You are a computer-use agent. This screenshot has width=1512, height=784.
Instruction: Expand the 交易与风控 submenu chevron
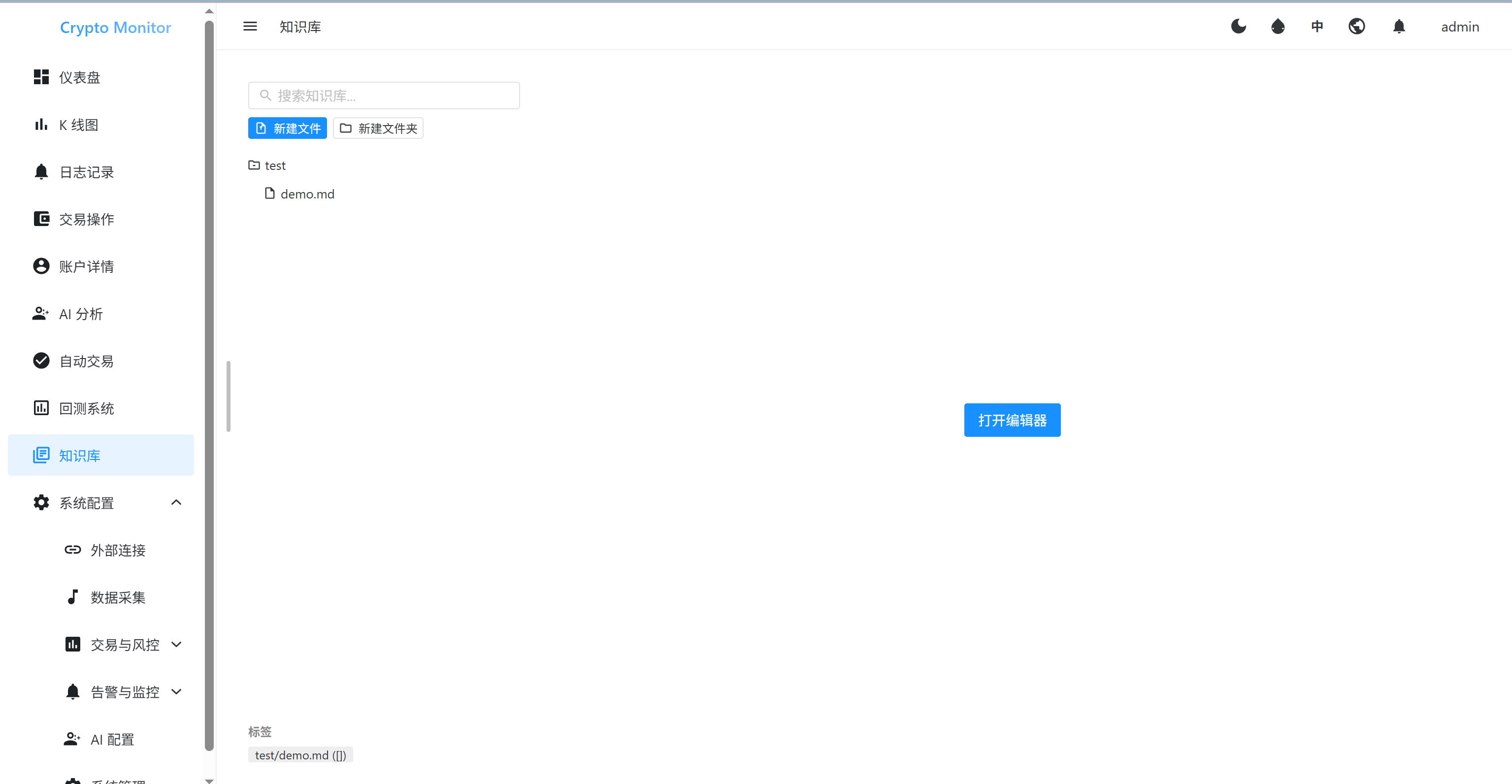tap(176, 644)
